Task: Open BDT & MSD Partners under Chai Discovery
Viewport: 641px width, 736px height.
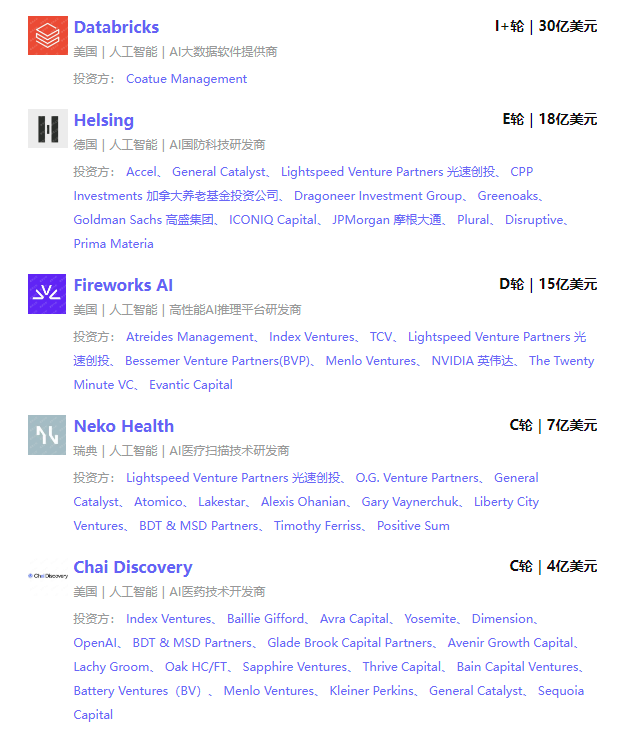Action: pos(192,643)
